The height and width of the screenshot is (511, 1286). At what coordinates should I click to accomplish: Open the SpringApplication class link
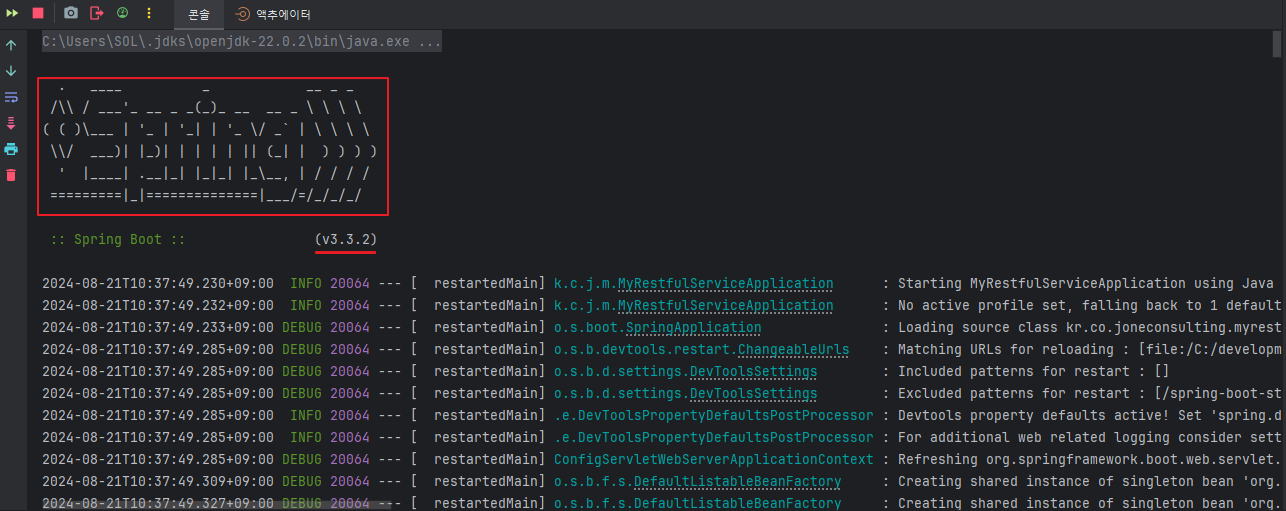pyautogui.click(x=693, y=328)
